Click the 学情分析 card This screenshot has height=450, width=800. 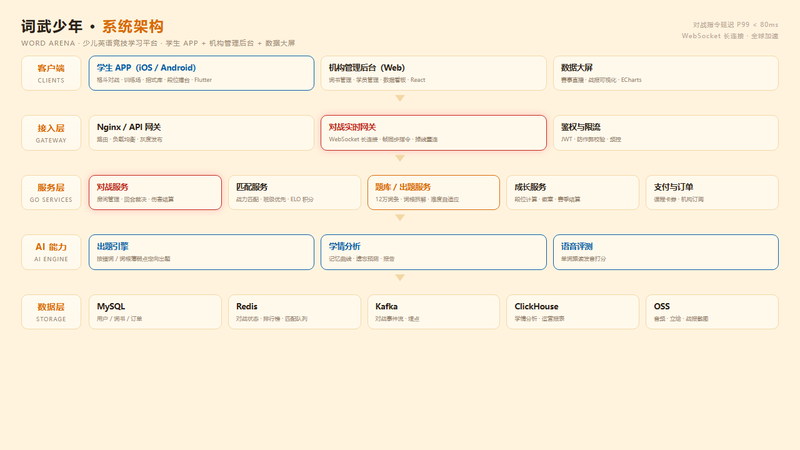point(433,252)
